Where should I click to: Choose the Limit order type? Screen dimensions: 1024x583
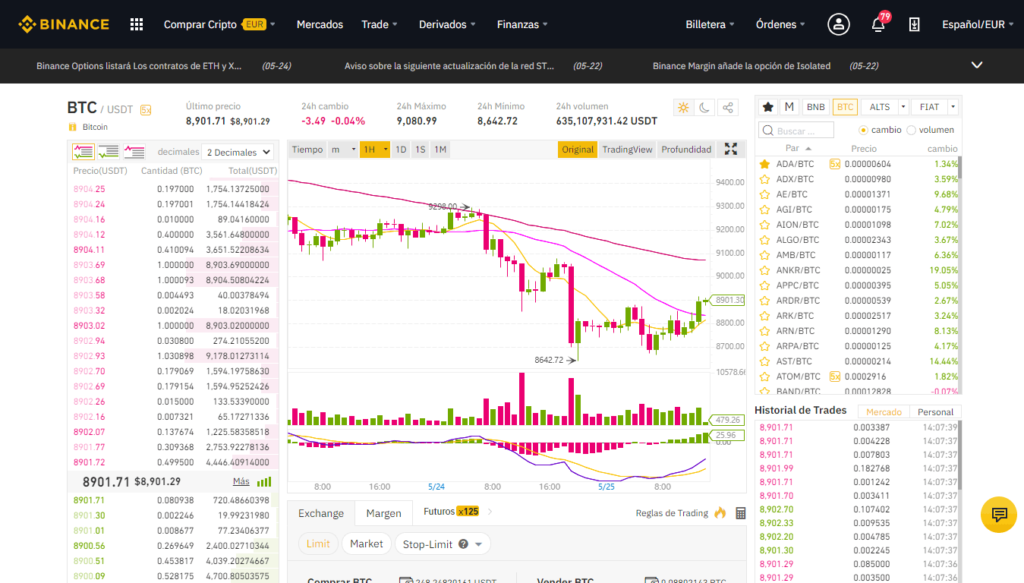point(318,544)
